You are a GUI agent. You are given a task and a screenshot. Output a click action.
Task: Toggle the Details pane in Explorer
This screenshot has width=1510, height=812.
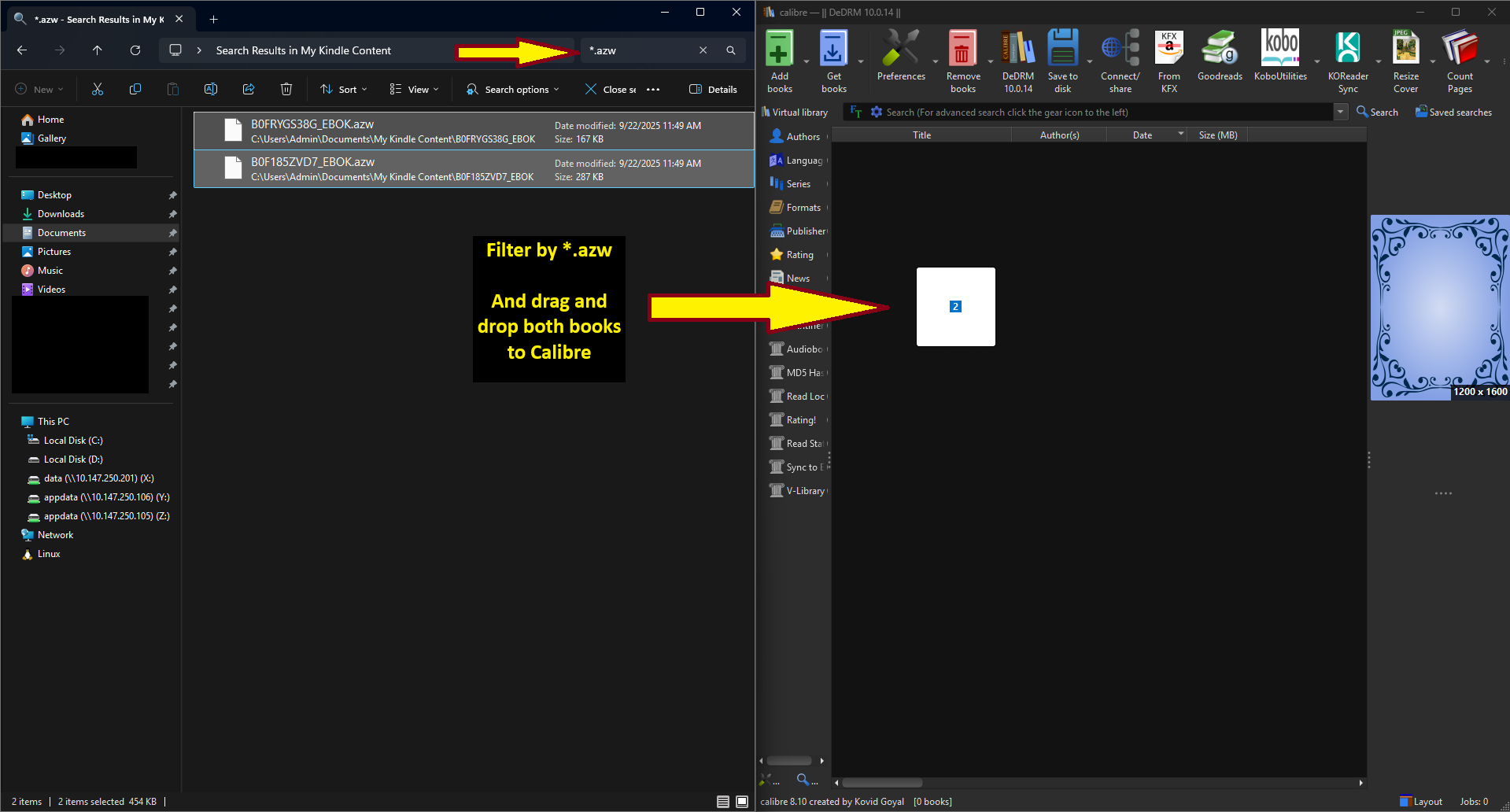(713, 90)
